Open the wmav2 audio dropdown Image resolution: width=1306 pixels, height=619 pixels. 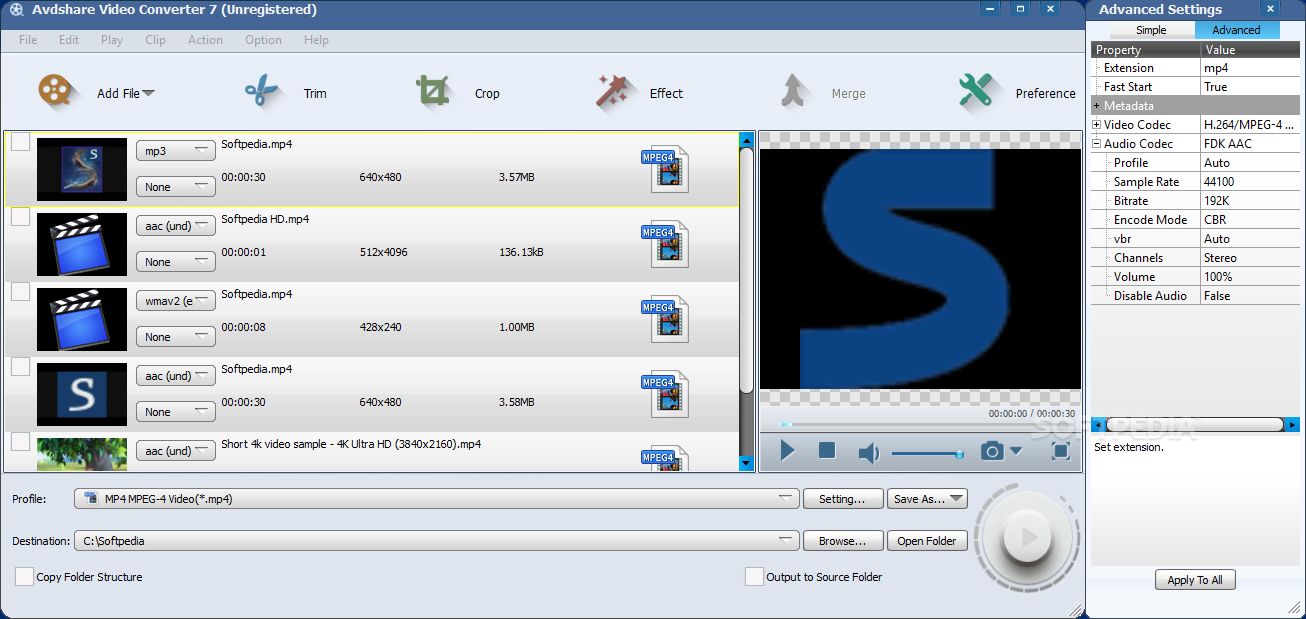176,301
